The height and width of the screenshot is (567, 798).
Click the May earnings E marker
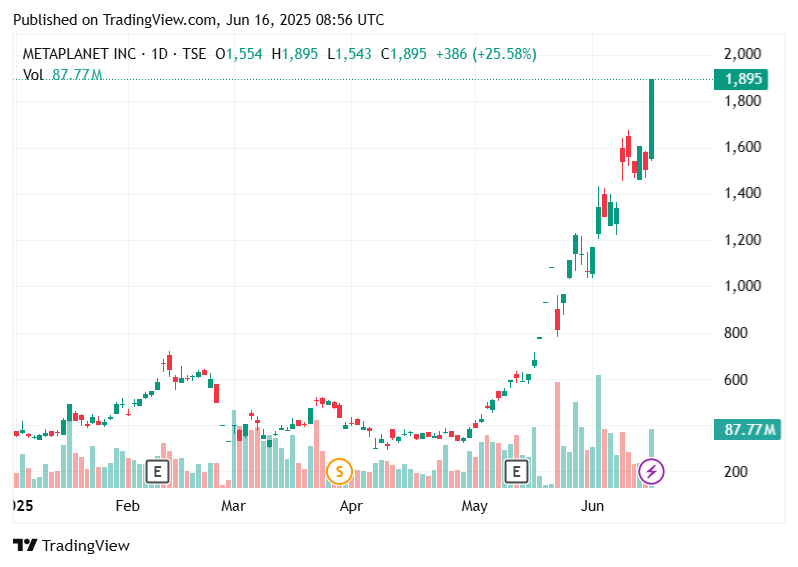pos(516,471)
